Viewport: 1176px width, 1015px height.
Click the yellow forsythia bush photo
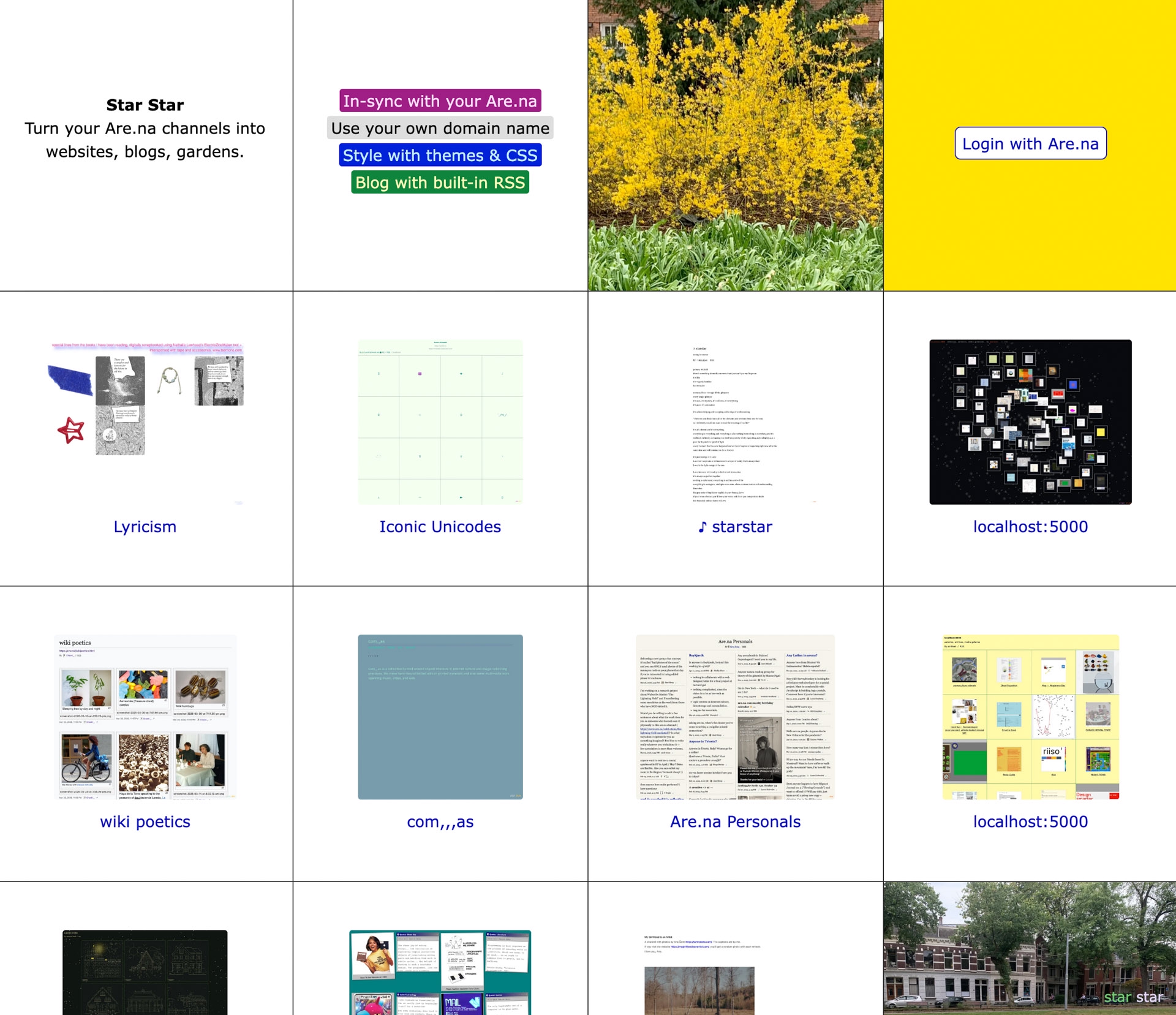point(735,145)
